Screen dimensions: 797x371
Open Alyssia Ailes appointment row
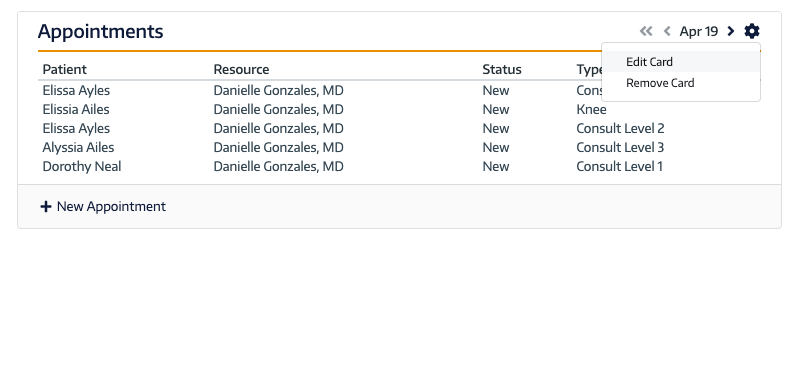click(x=399, y=148)
